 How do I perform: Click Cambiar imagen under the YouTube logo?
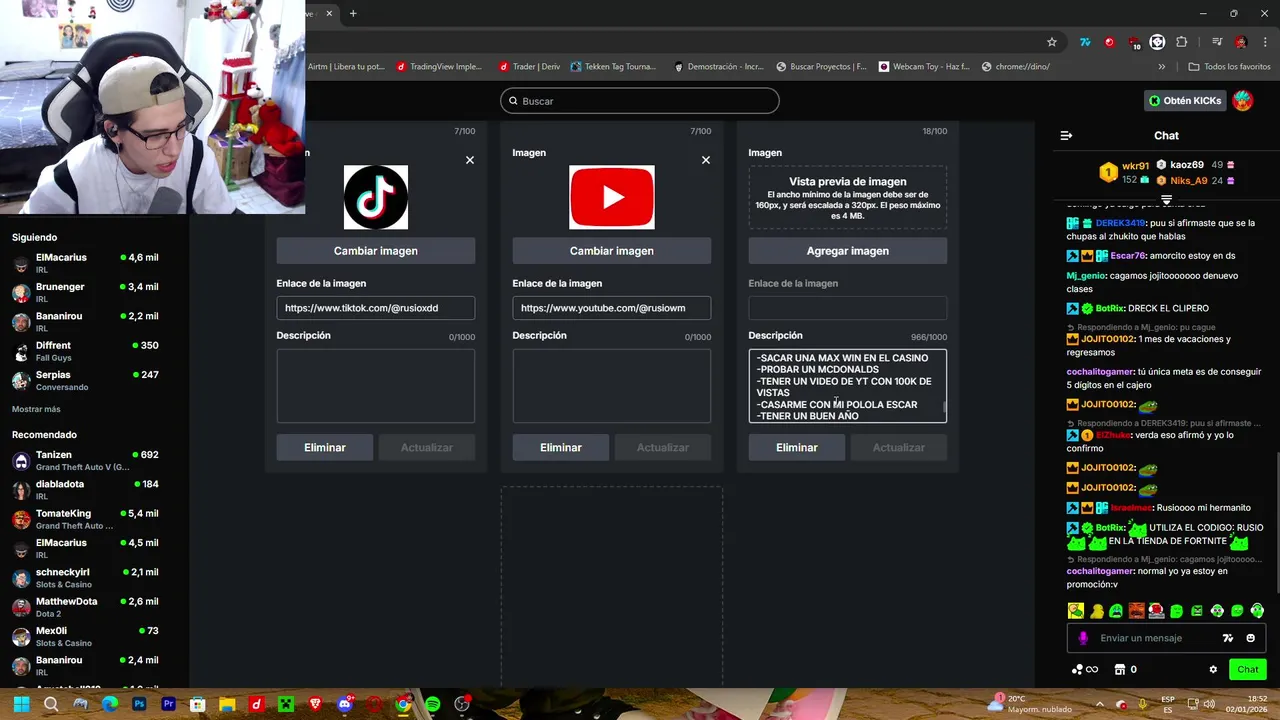coord(612,251)
